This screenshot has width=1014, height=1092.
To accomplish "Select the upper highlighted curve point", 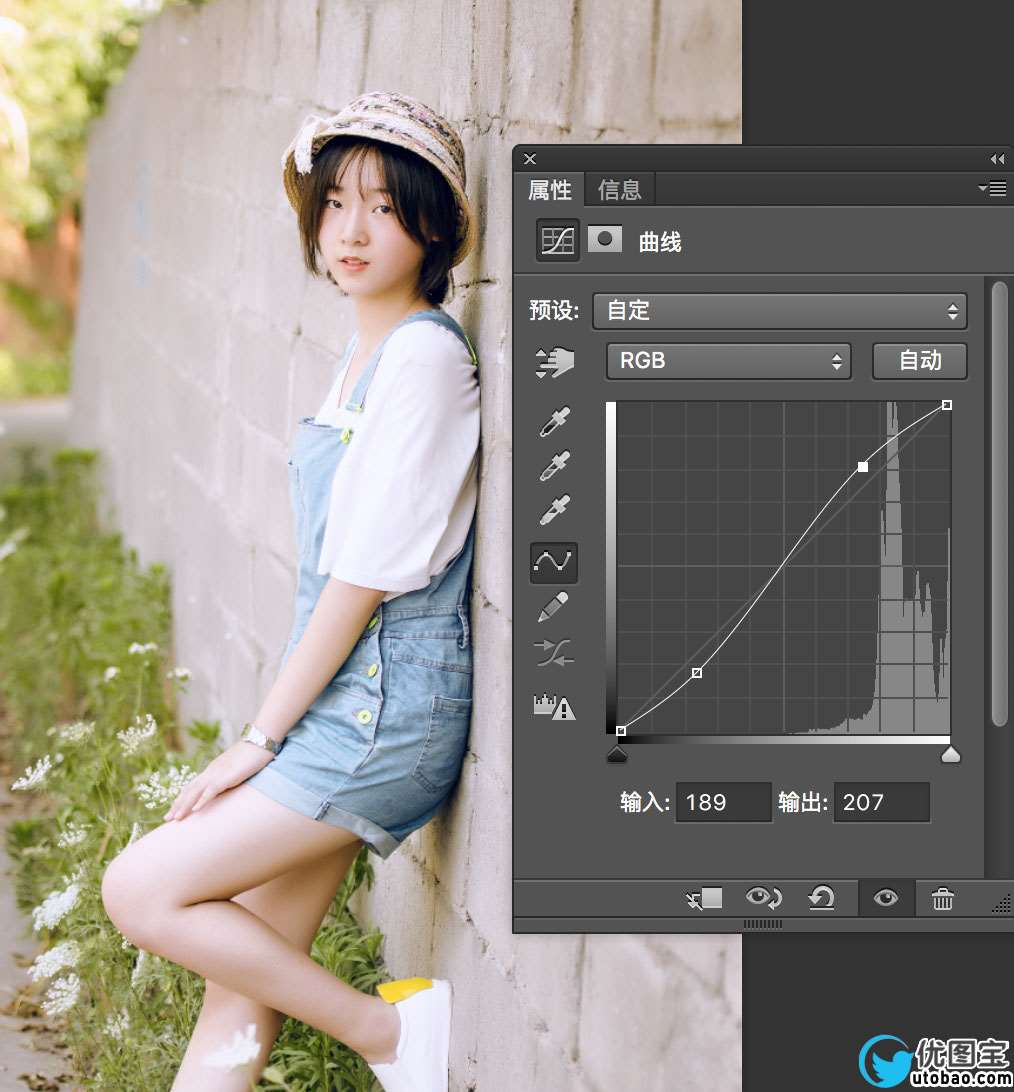I will (863, 467).
